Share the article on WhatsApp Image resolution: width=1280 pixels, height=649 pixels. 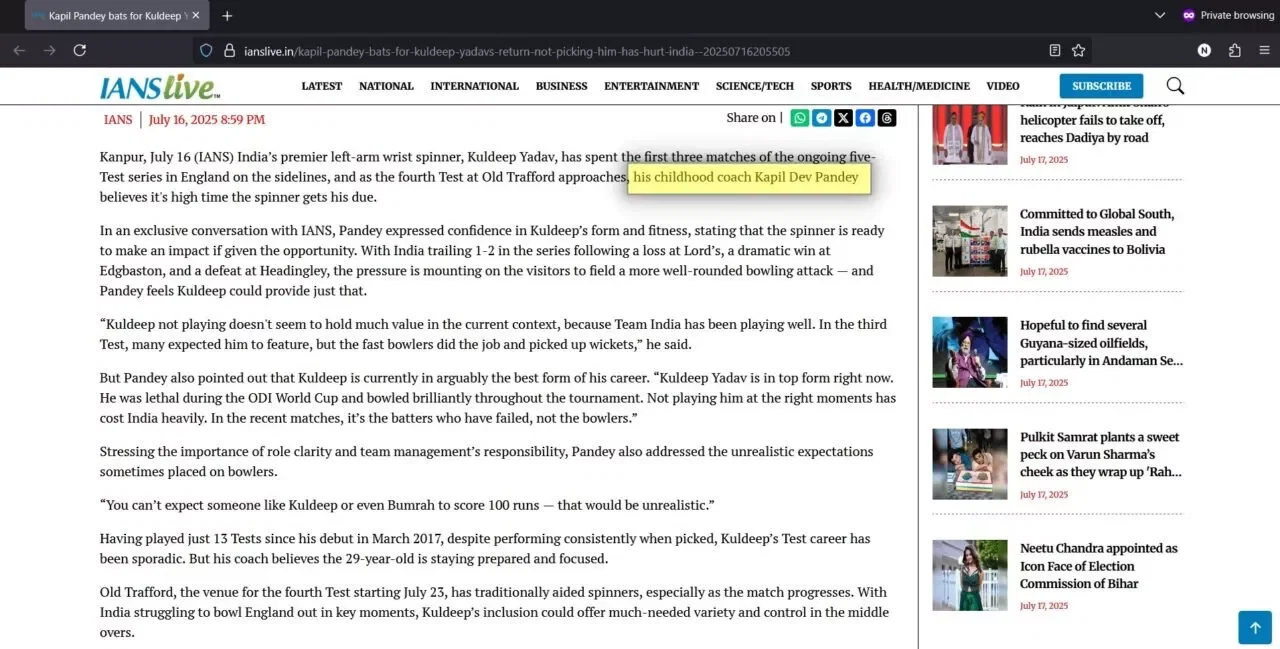click(x=800, y=118)
